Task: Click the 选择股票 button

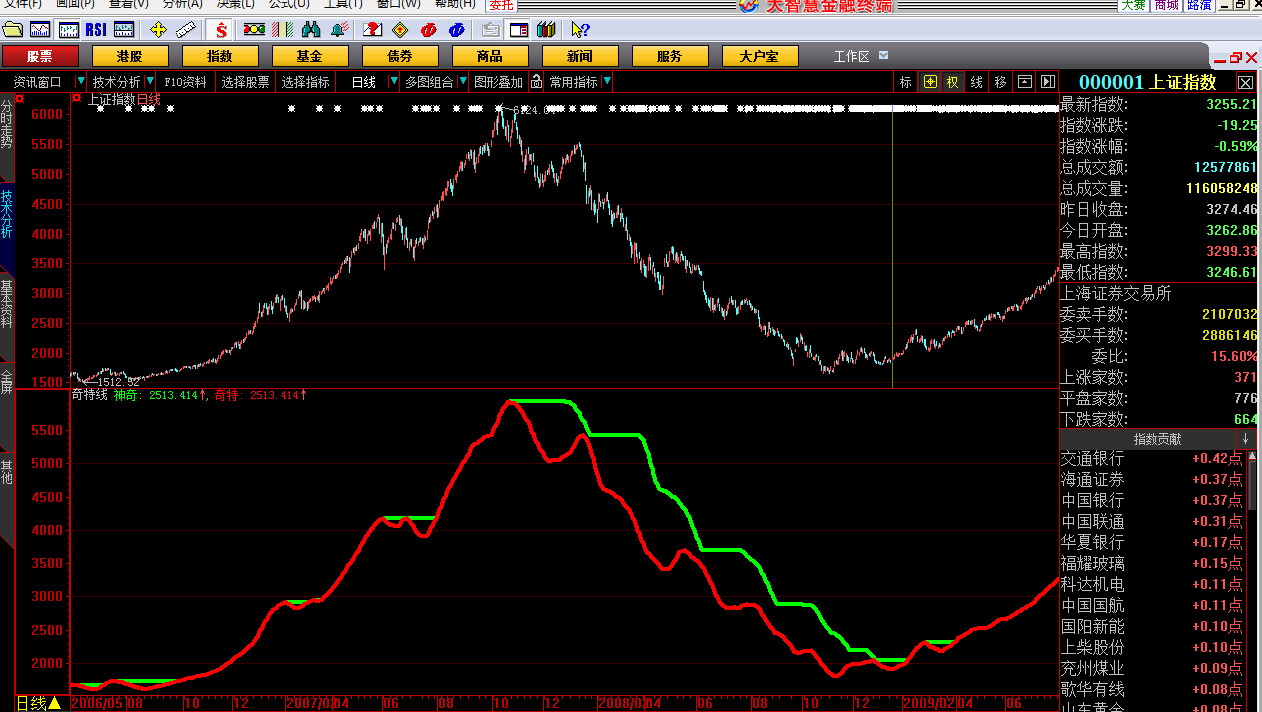Action: 245,82
